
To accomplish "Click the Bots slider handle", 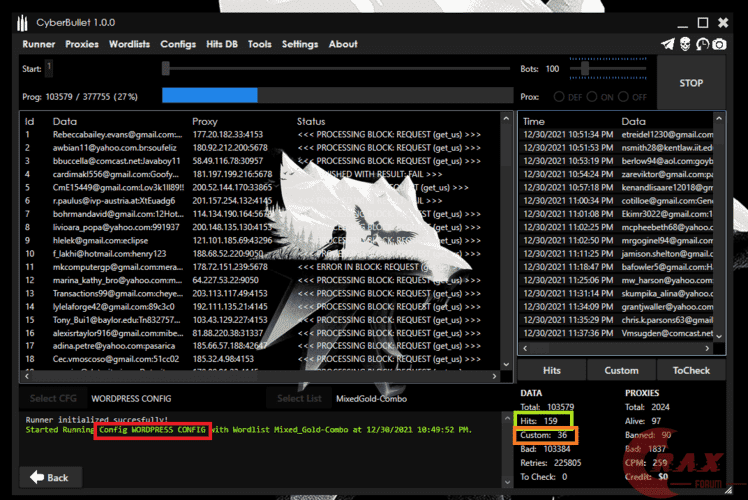I will 584,69.
